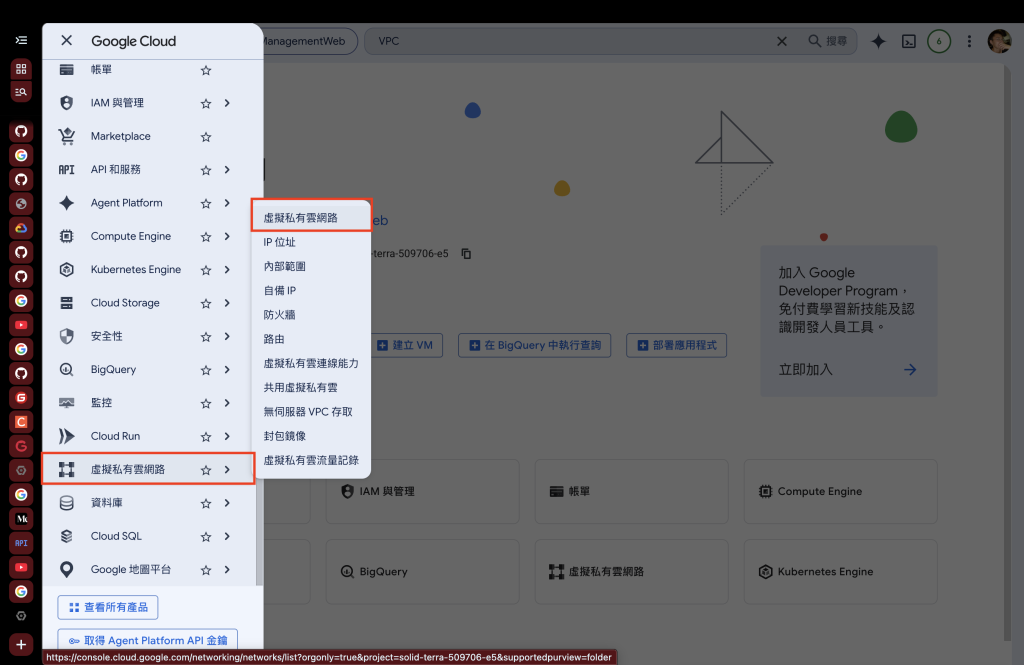Click the 監控 monitoring icon

[x=67, y=402]
